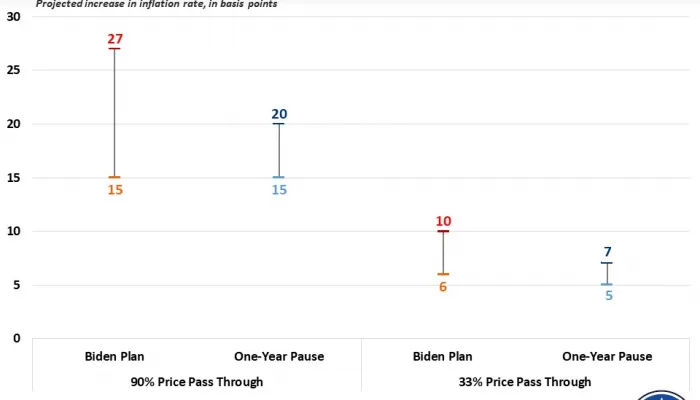
Task: Click the dark blue 7 data label
Action: [x=607, y=252]
